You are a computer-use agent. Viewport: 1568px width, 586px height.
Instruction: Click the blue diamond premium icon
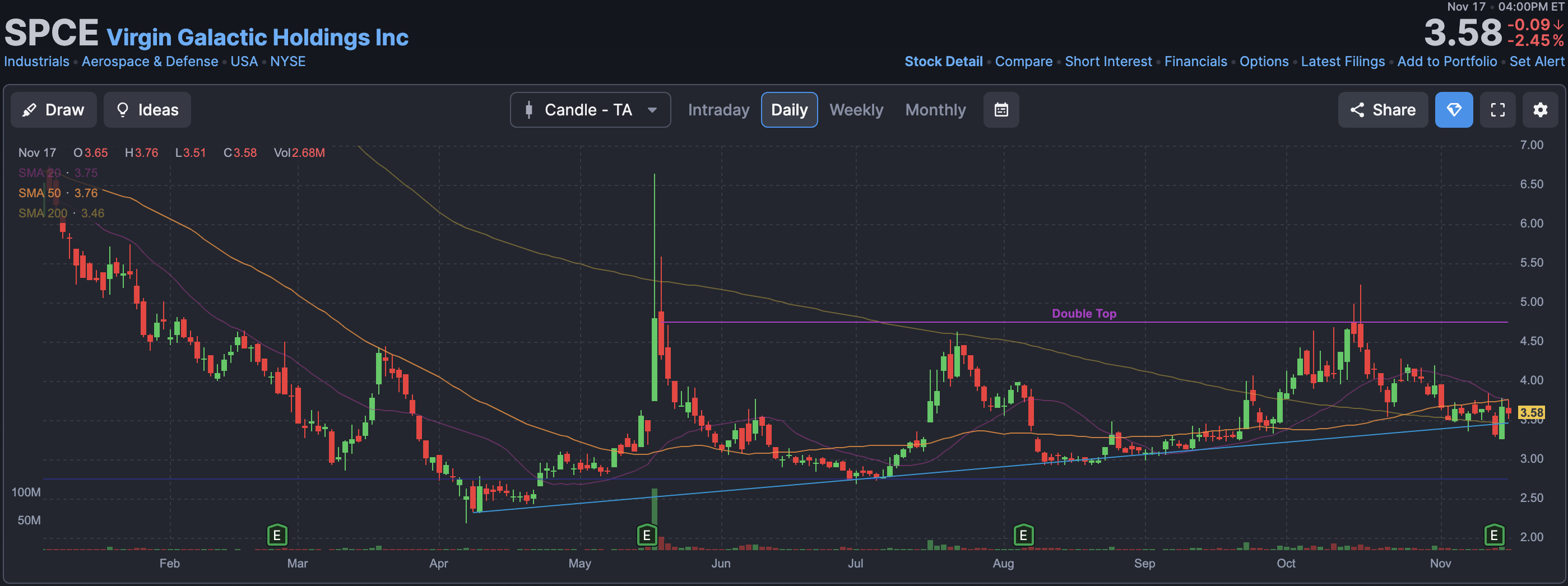(1454, 110)
